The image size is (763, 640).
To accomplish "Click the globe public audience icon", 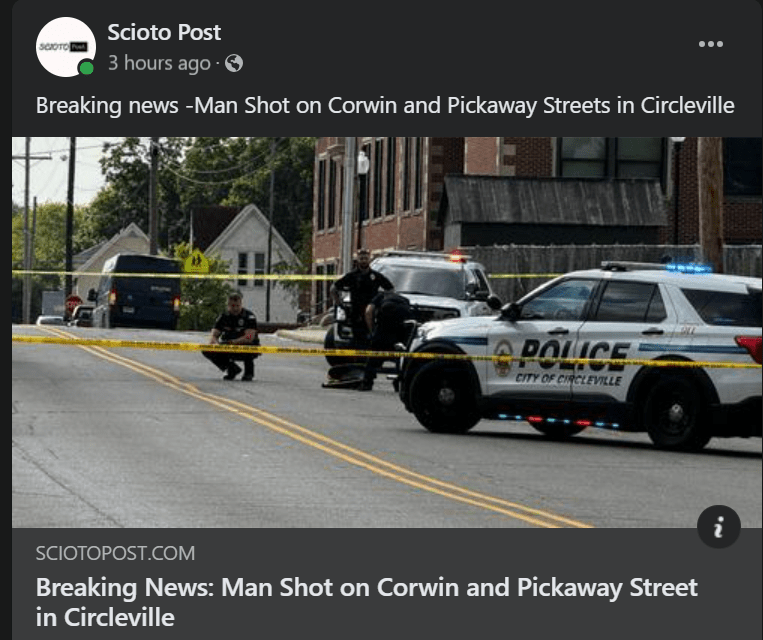I will [x=234, y=63].
